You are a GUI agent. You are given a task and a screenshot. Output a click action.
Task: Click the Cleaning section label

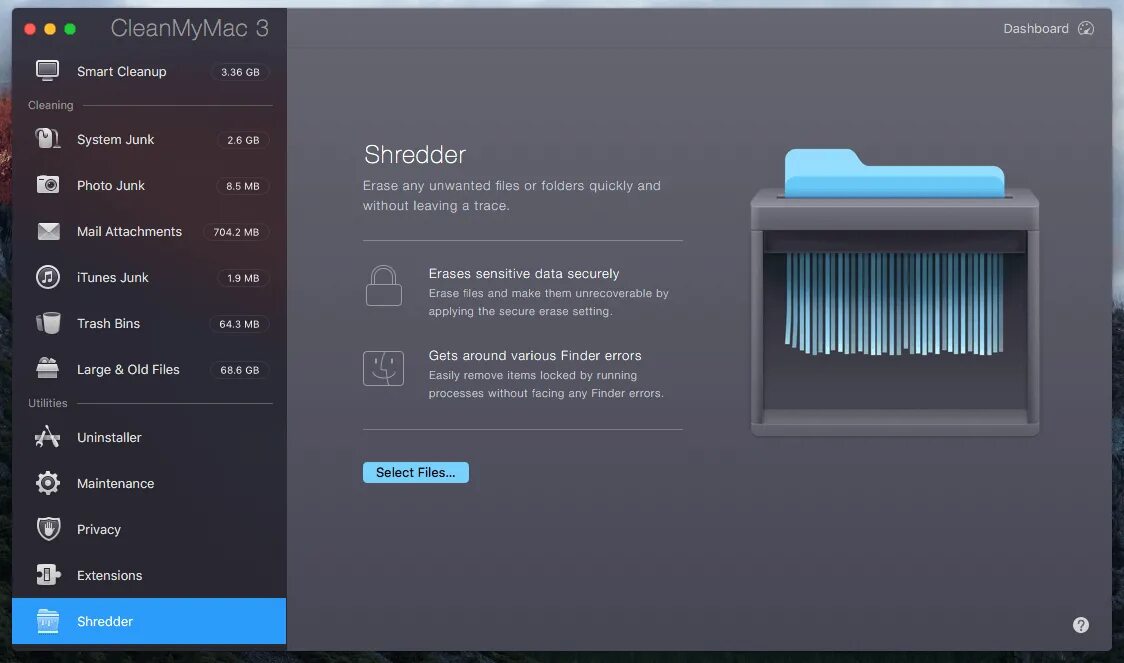click(x=50, y=105)
